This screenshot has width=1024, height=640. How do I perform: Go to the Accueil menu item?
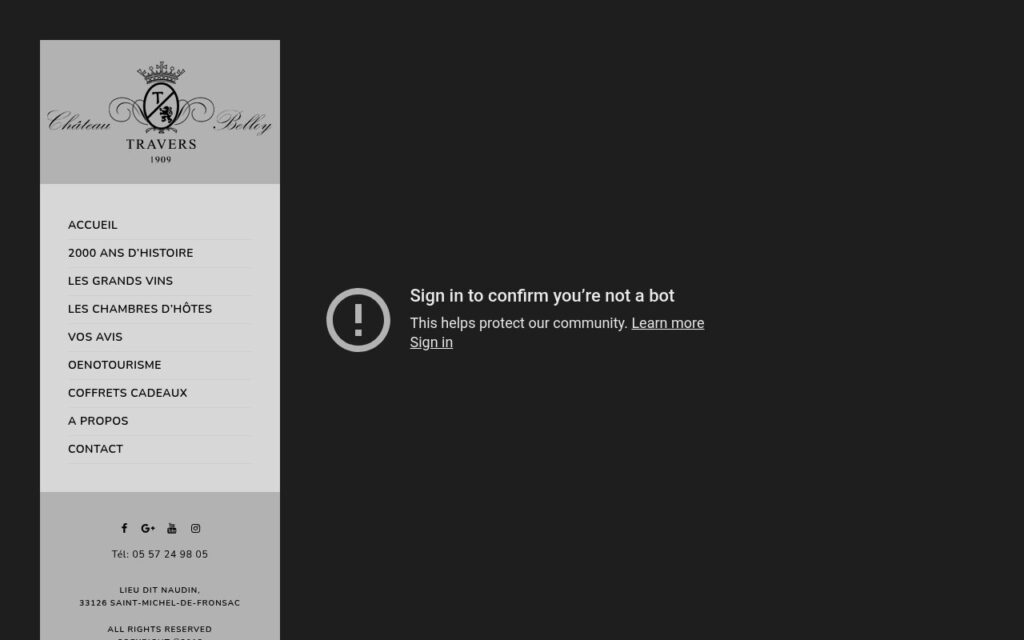pyautogui.click(x=92, y=225)
